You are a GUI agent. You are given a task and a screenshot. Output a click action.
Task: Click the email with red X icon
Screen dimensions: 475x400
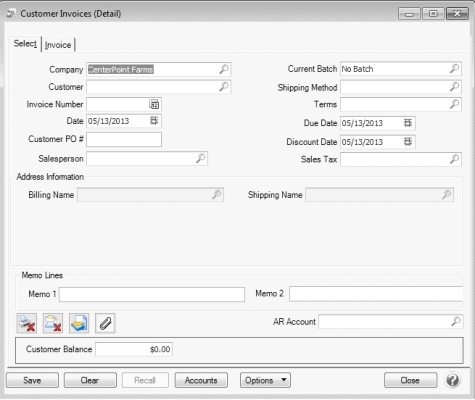(53, 323)
